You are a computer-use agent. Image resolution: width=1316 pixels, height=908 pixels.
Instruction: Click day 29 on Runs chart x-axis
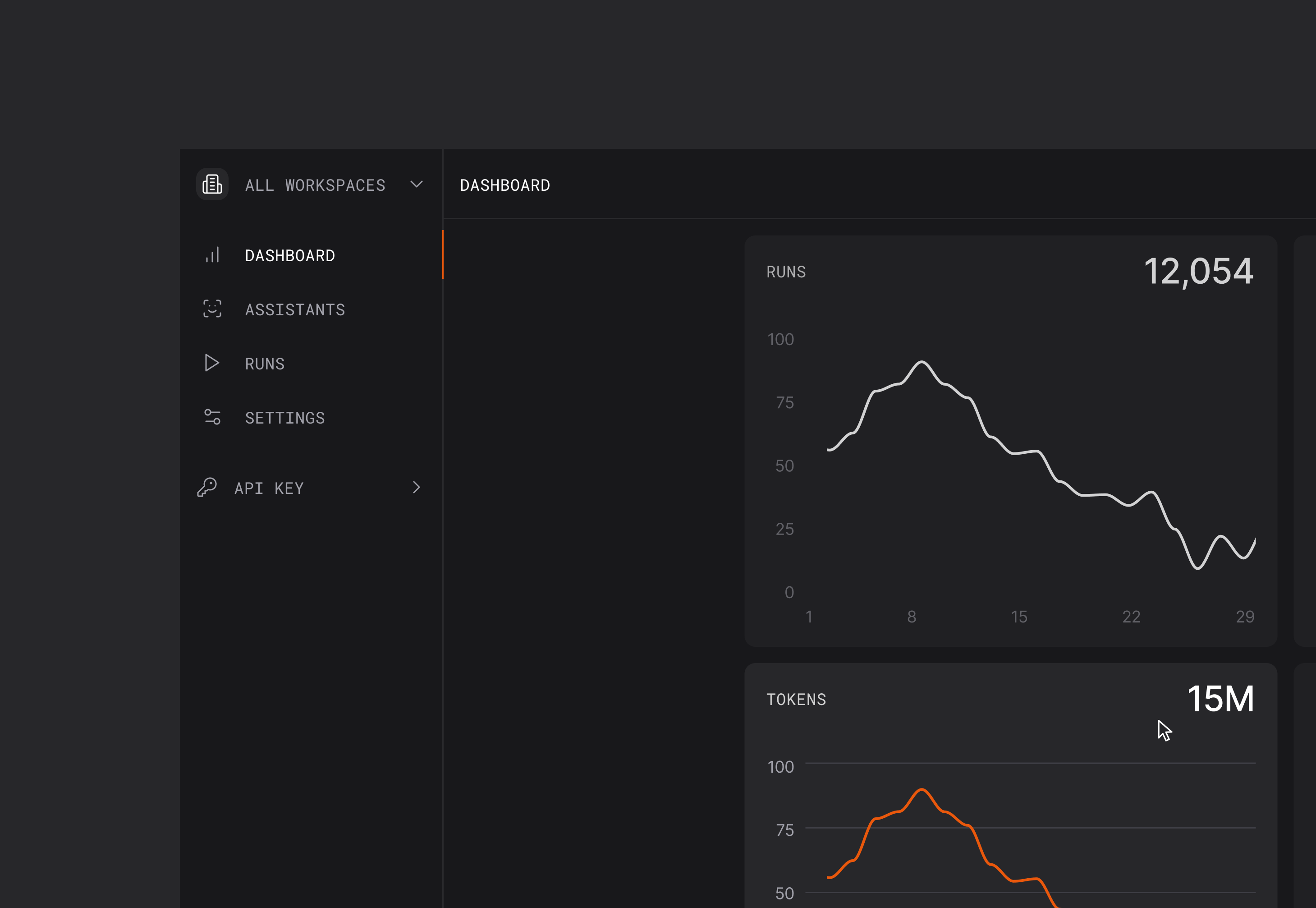1245,617
